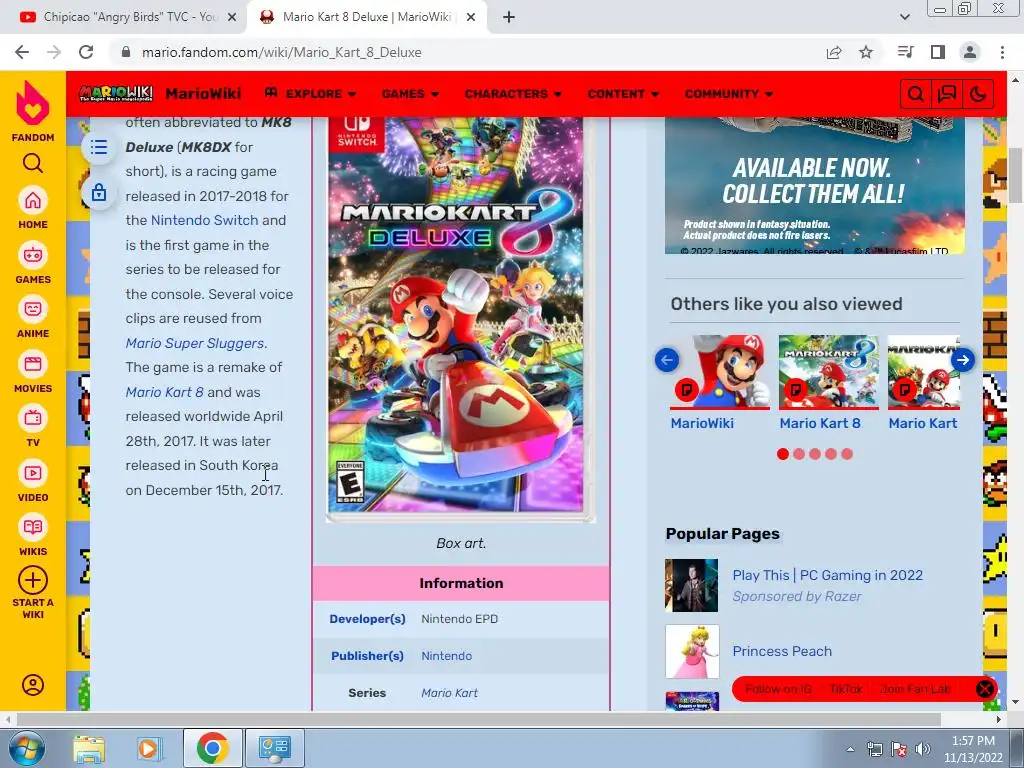Follow the Mario Kart 8 text link
This screenshot has height=768, width=1024.
click(x=165, y=392)
